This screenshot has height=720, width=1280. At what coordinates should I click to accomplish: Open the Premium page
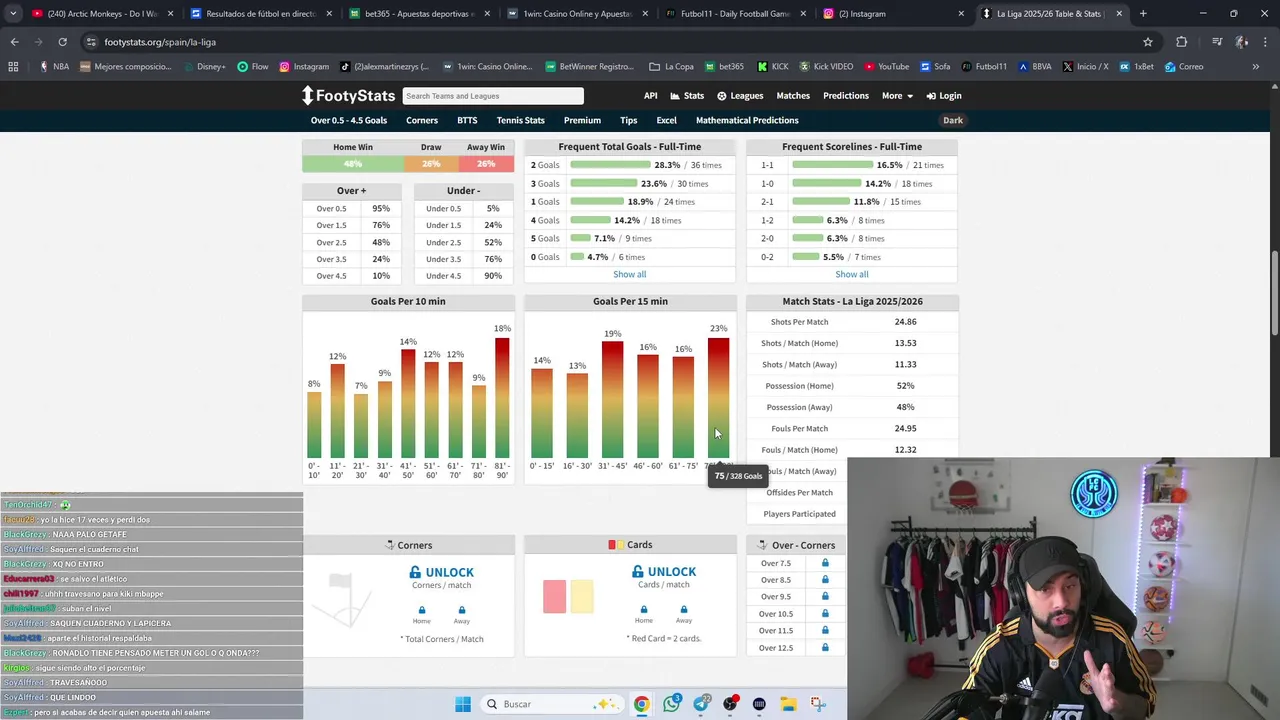click(x=582, y=120)
